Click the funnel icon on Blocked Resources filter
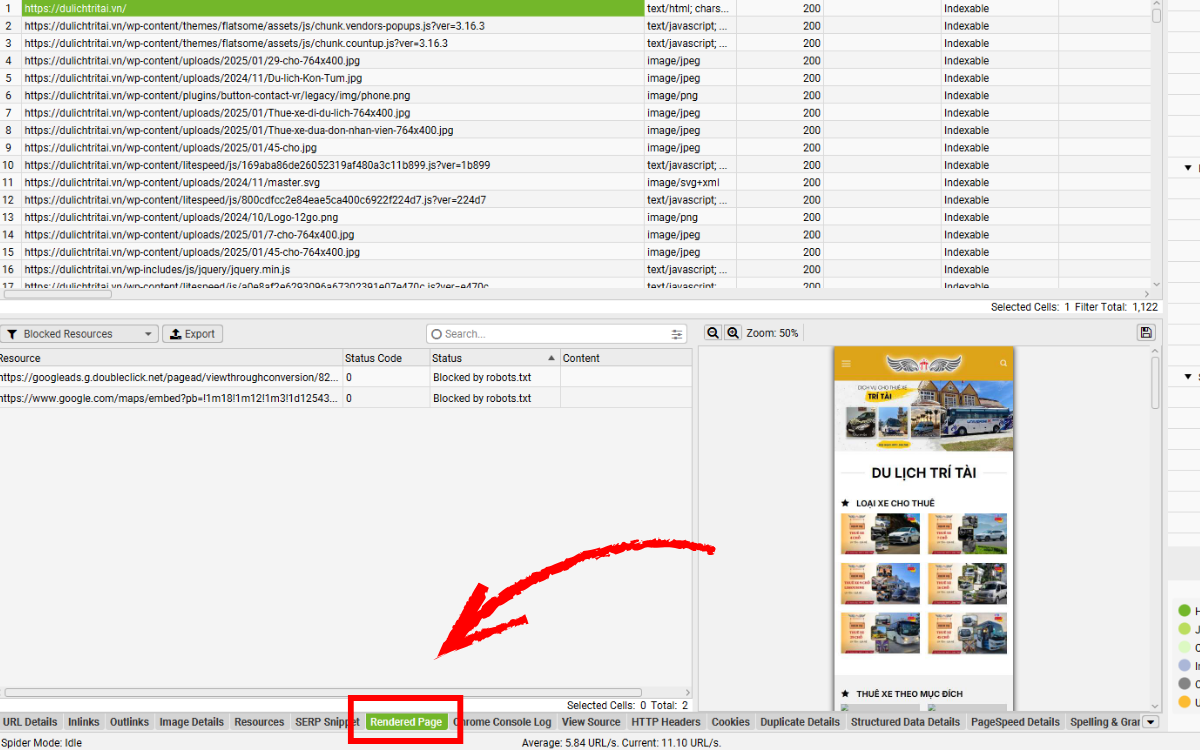This screenshot has width=1200, height=750. [12, 334]
